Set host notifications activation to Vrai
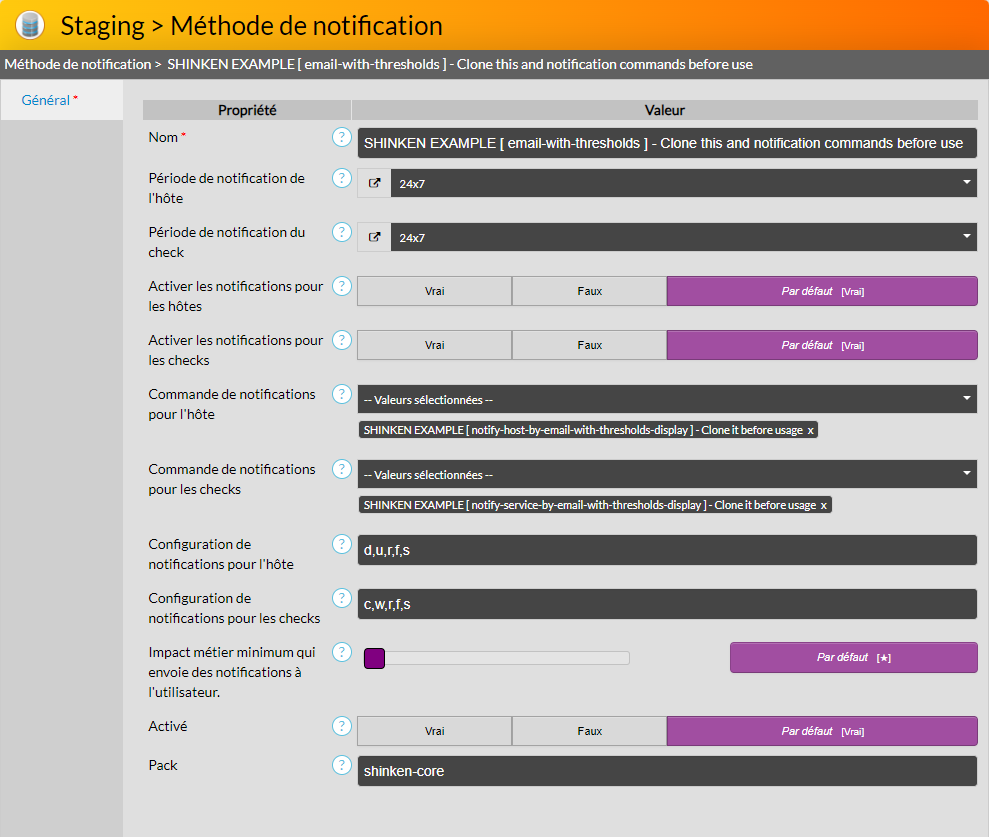The height and width of the screenshot is (837, 989). (x=434, y=291)
